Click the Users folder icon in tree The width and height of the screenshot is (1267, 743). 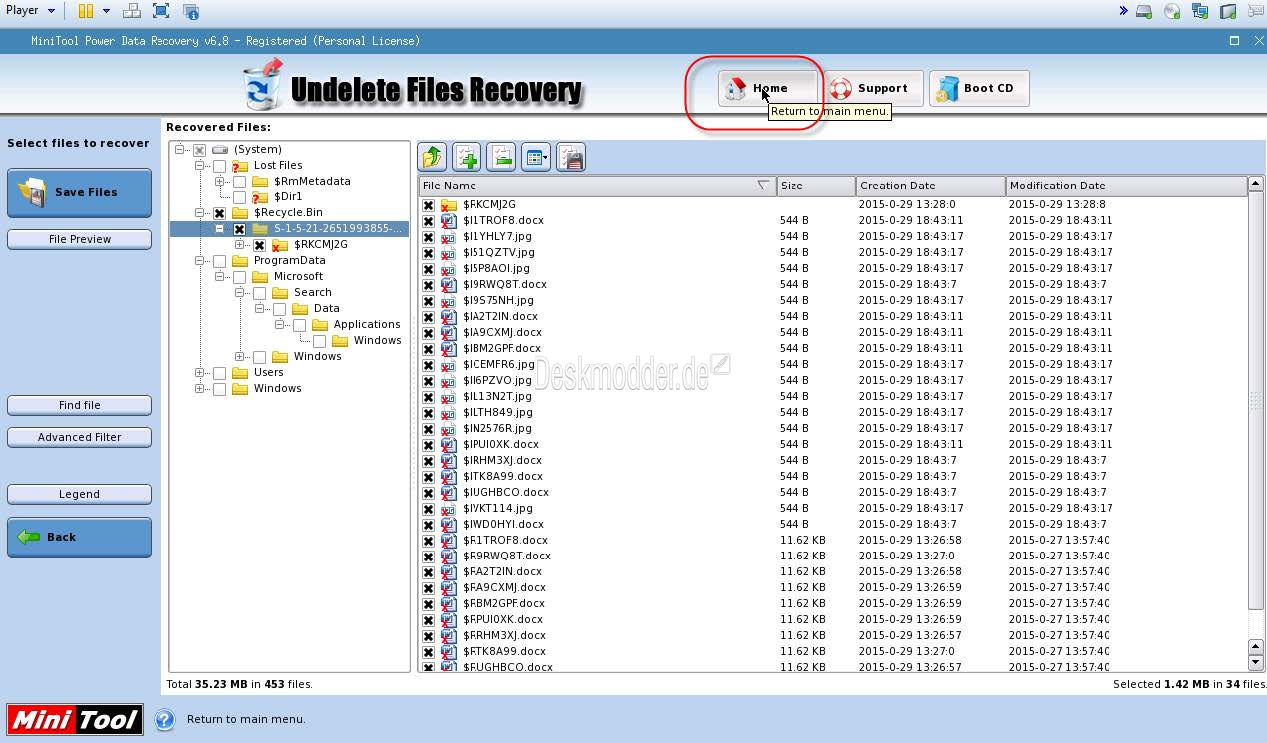click(x=240, y=373)
